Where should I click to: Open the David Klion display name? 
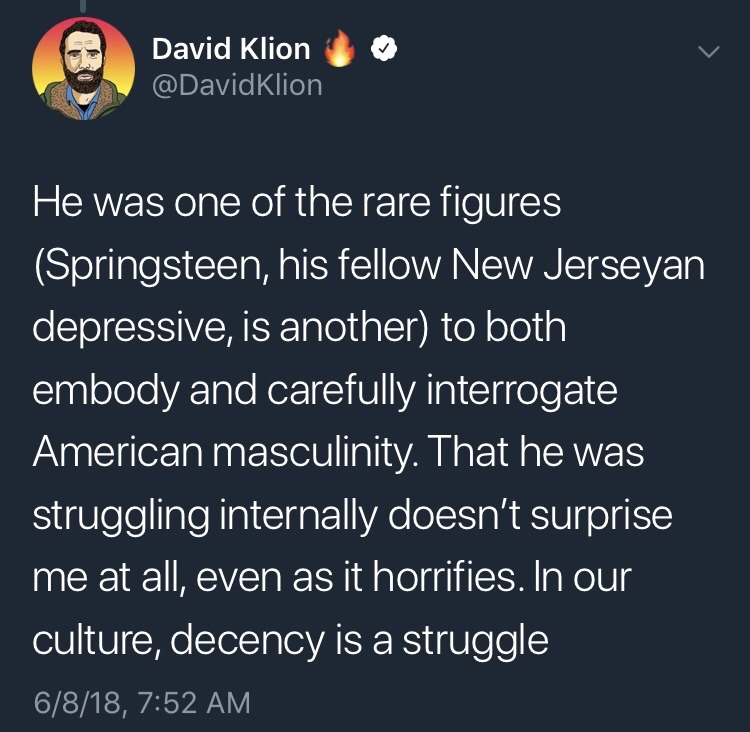click(x=231, y=49)
